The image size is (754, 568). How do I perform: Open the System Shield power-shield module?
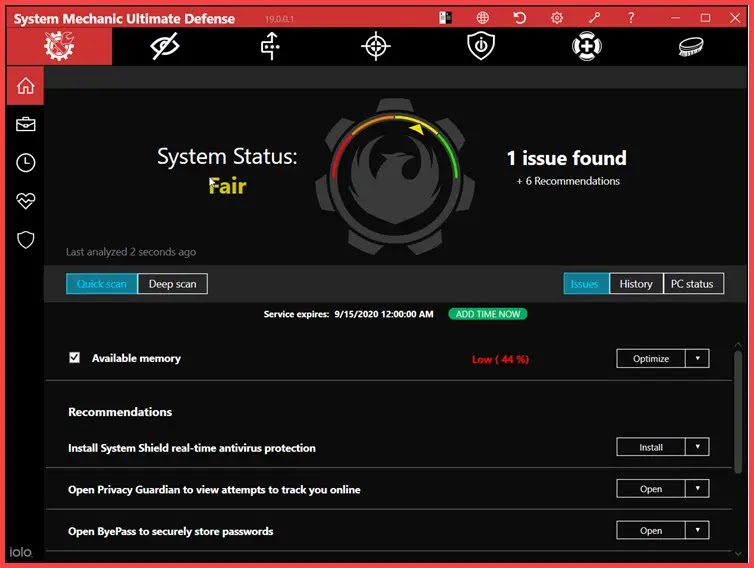coord(481,46)
